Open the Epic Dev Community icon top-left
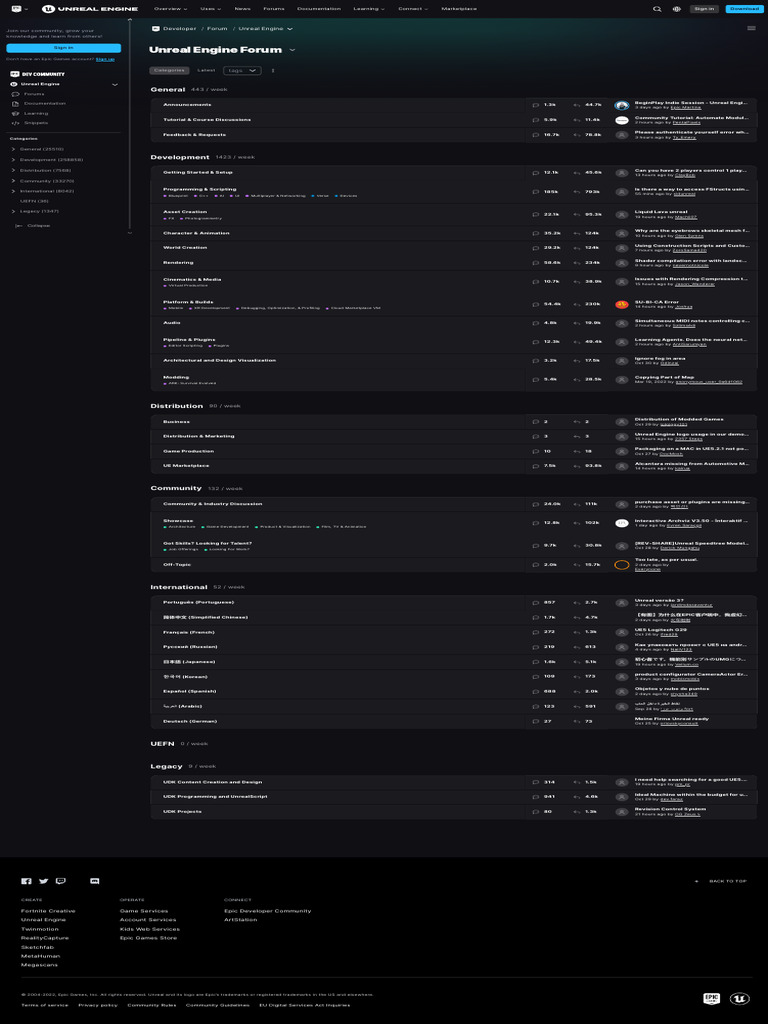The height and width of the screenshot is (1024, 768). (16, 8)
